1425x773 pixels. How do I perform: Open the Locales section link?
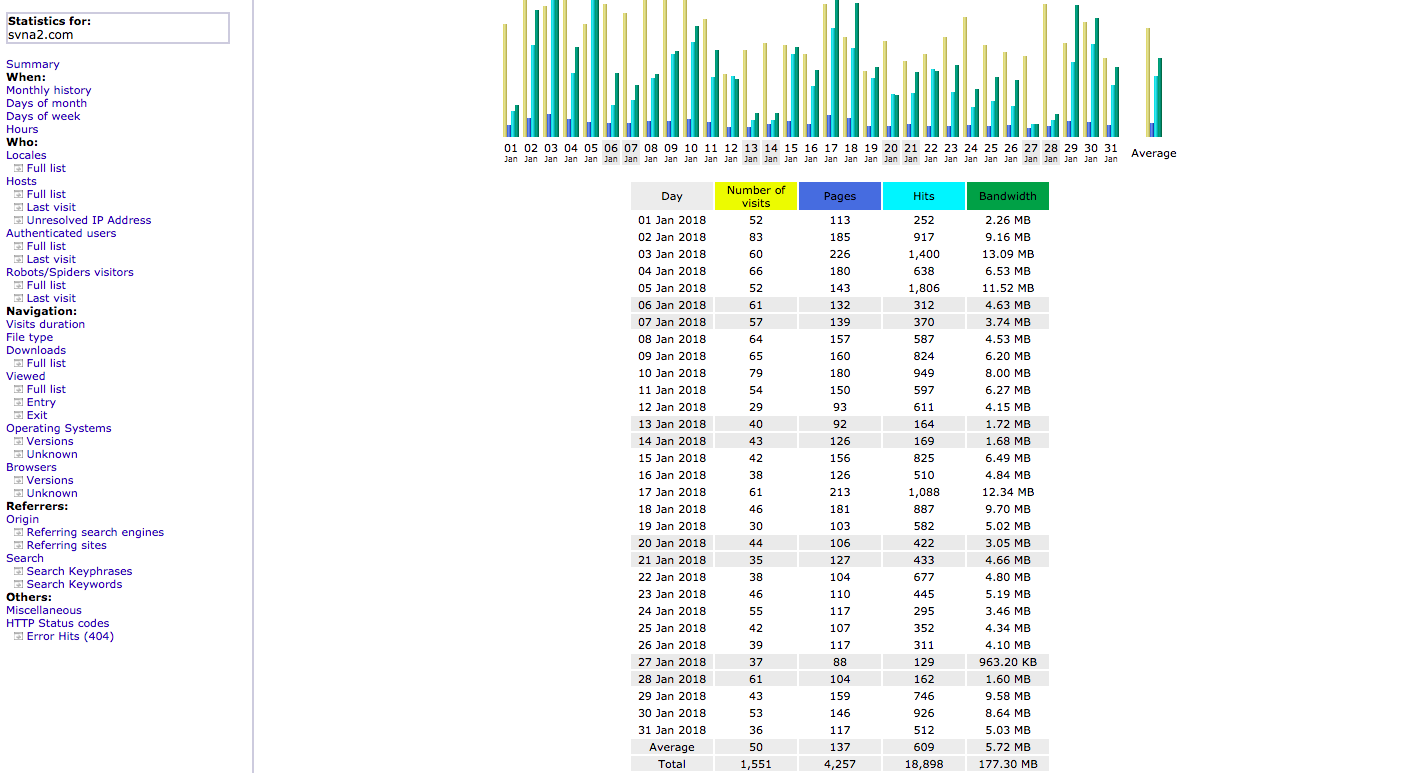click(x=26, y=155)
